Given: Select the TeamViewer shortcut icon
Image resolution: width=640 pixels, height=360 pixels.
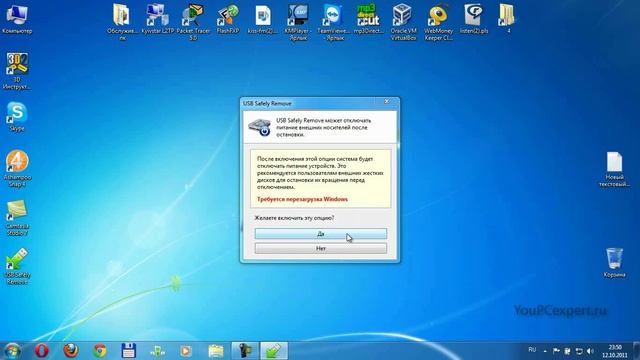Looking at the screenshot, I should [x=333, y=22].
